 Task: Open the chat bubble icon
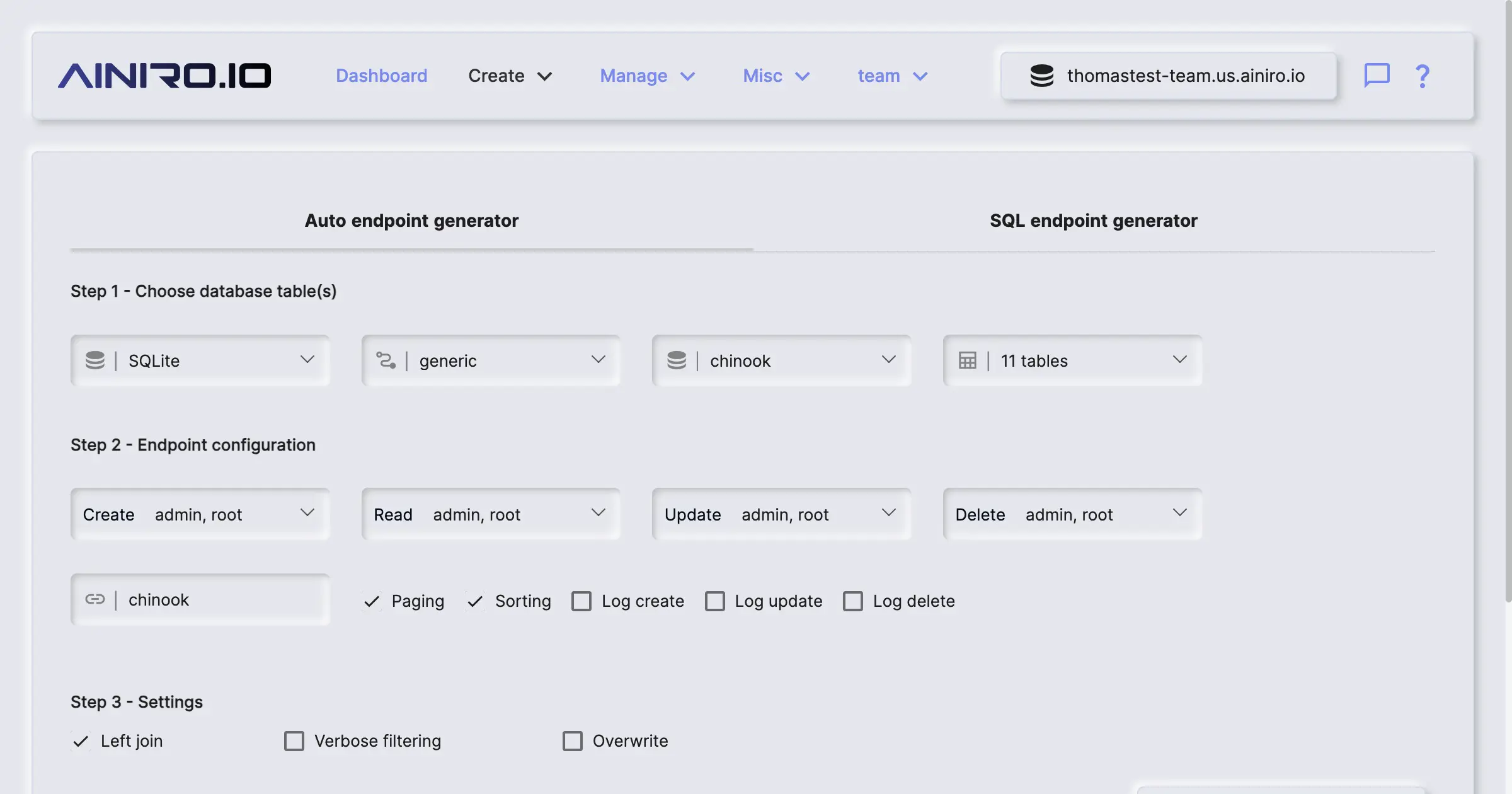[1377, 75]
